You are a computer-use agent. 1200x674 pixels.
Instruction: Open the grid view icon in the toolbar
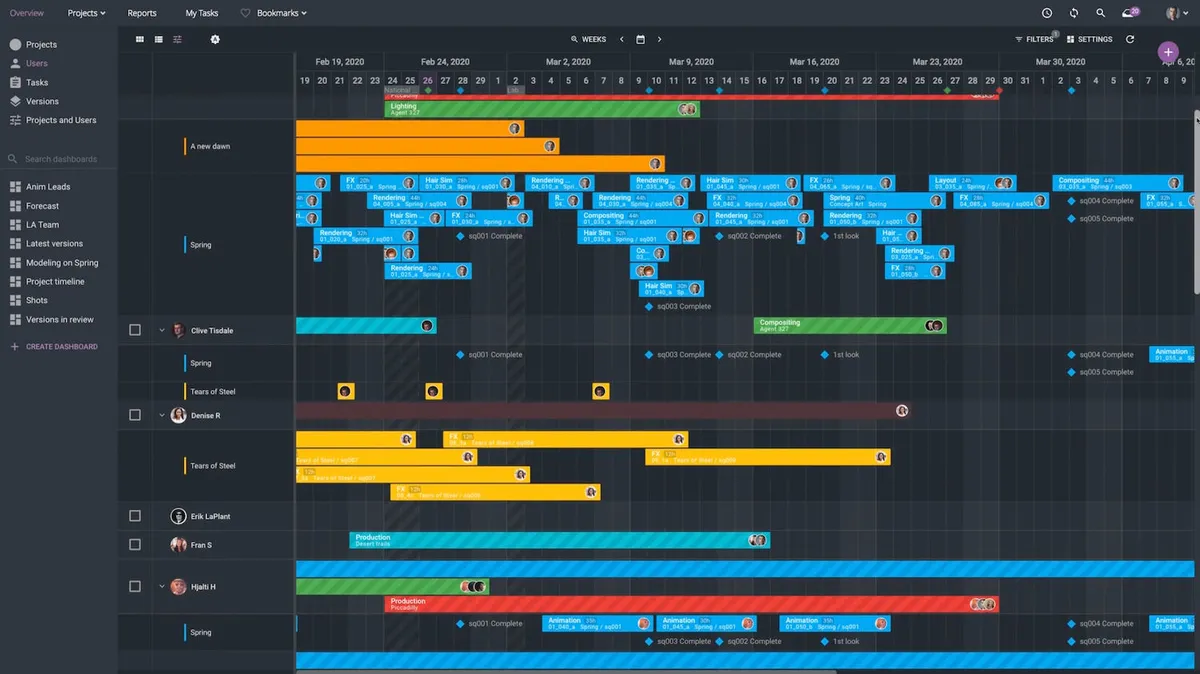pos(139,39)
